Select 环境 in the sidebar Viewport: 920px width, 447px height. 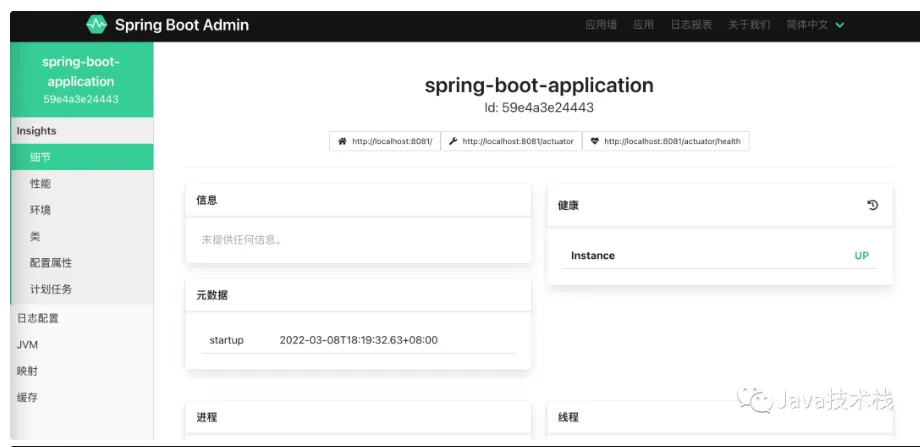82,210
